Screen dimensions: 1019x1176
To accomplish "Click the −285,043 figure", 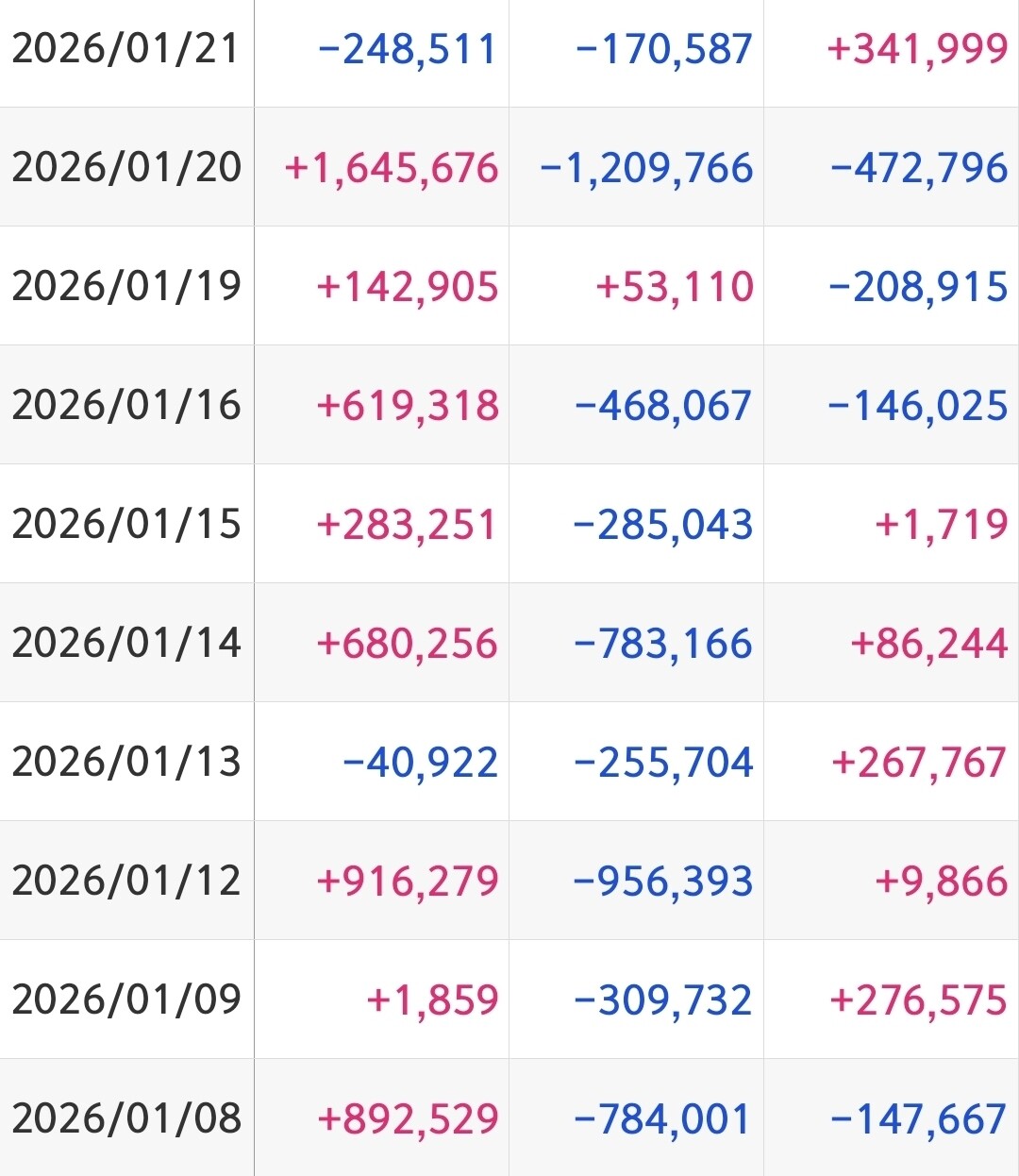I will [663, 525].
